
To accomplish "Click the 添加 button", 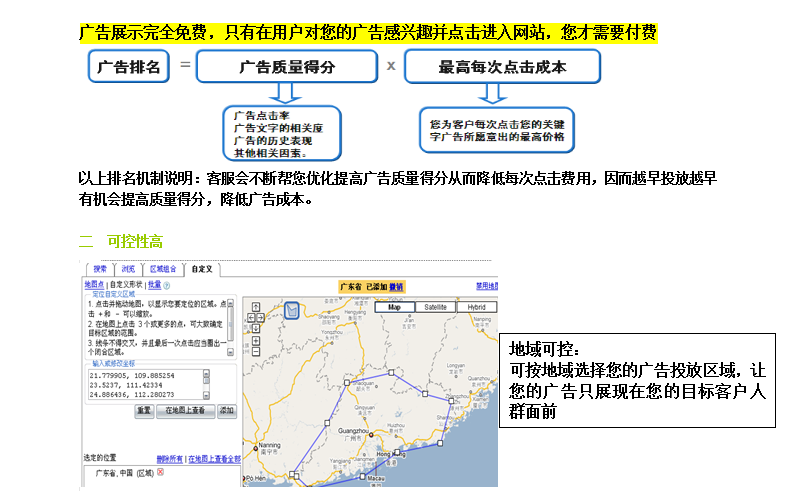I will pos(227,410).
